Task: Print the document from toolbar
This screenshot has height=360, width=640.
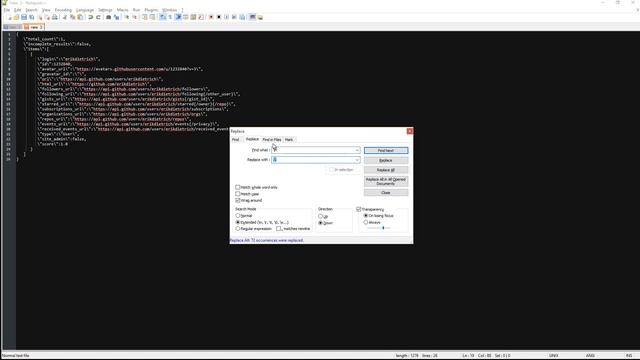Action: pos(55,17)
